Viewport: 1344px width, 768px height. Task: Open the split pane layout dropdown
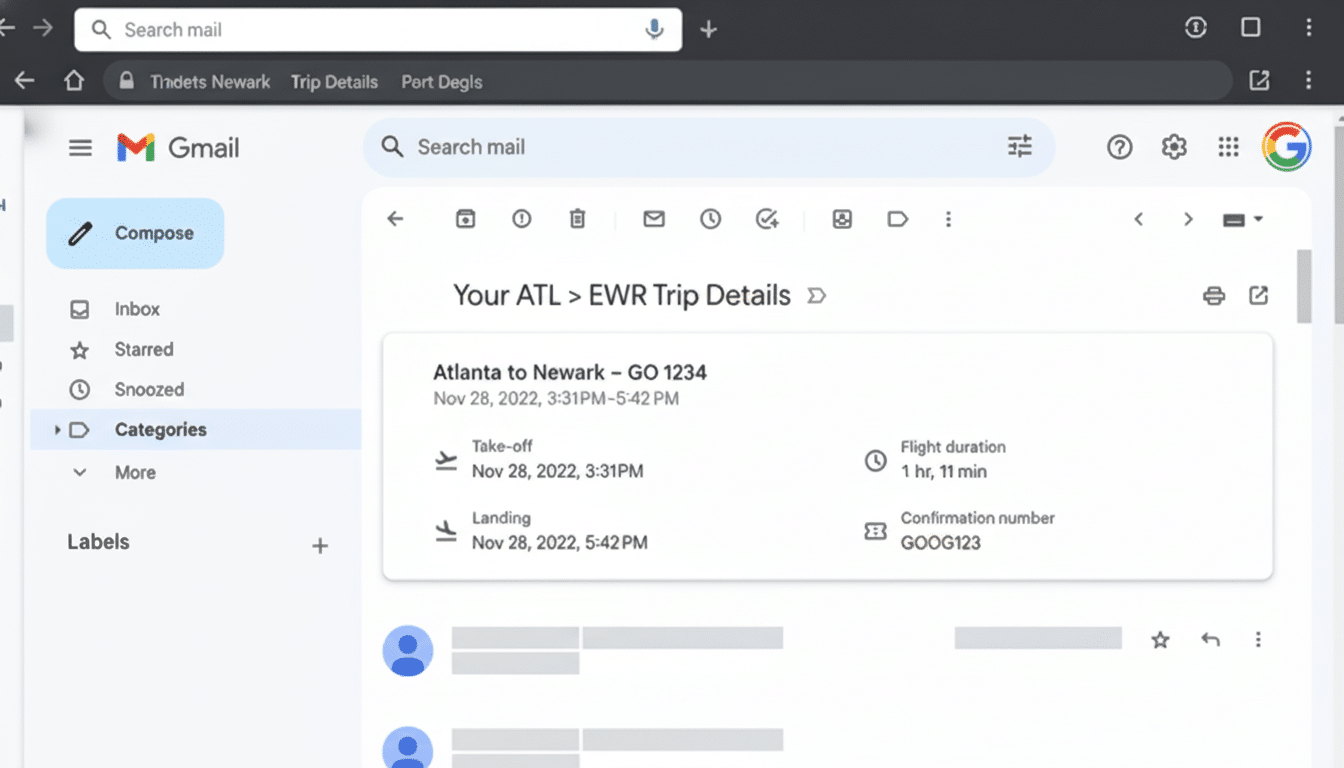[1242, 218]
